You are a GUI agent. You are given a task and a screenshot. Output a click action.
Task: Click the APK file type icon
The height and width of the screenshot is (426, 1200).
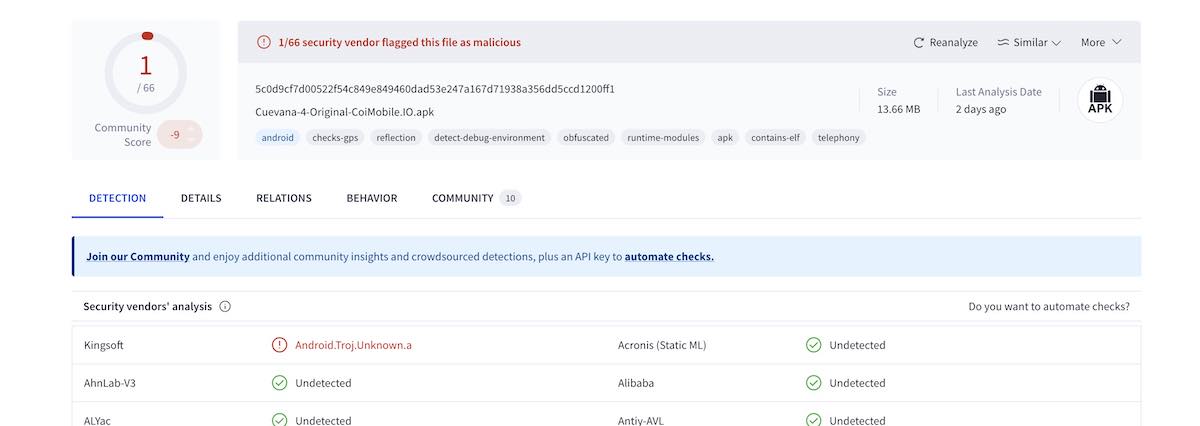point(1100,101)
